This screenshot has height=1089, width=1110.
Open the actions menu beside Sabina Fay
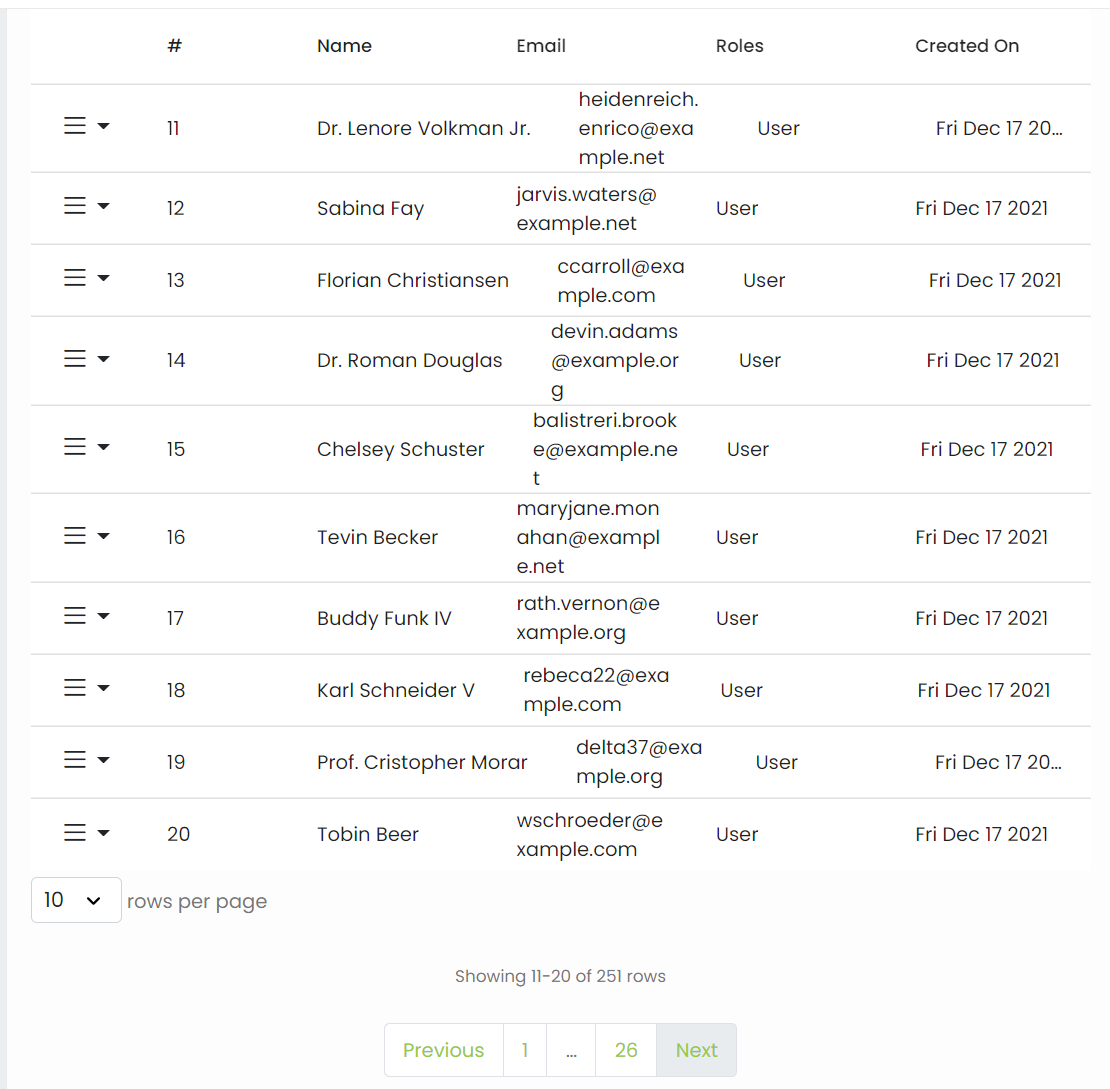pyautogui.click(x=76, y=206)
